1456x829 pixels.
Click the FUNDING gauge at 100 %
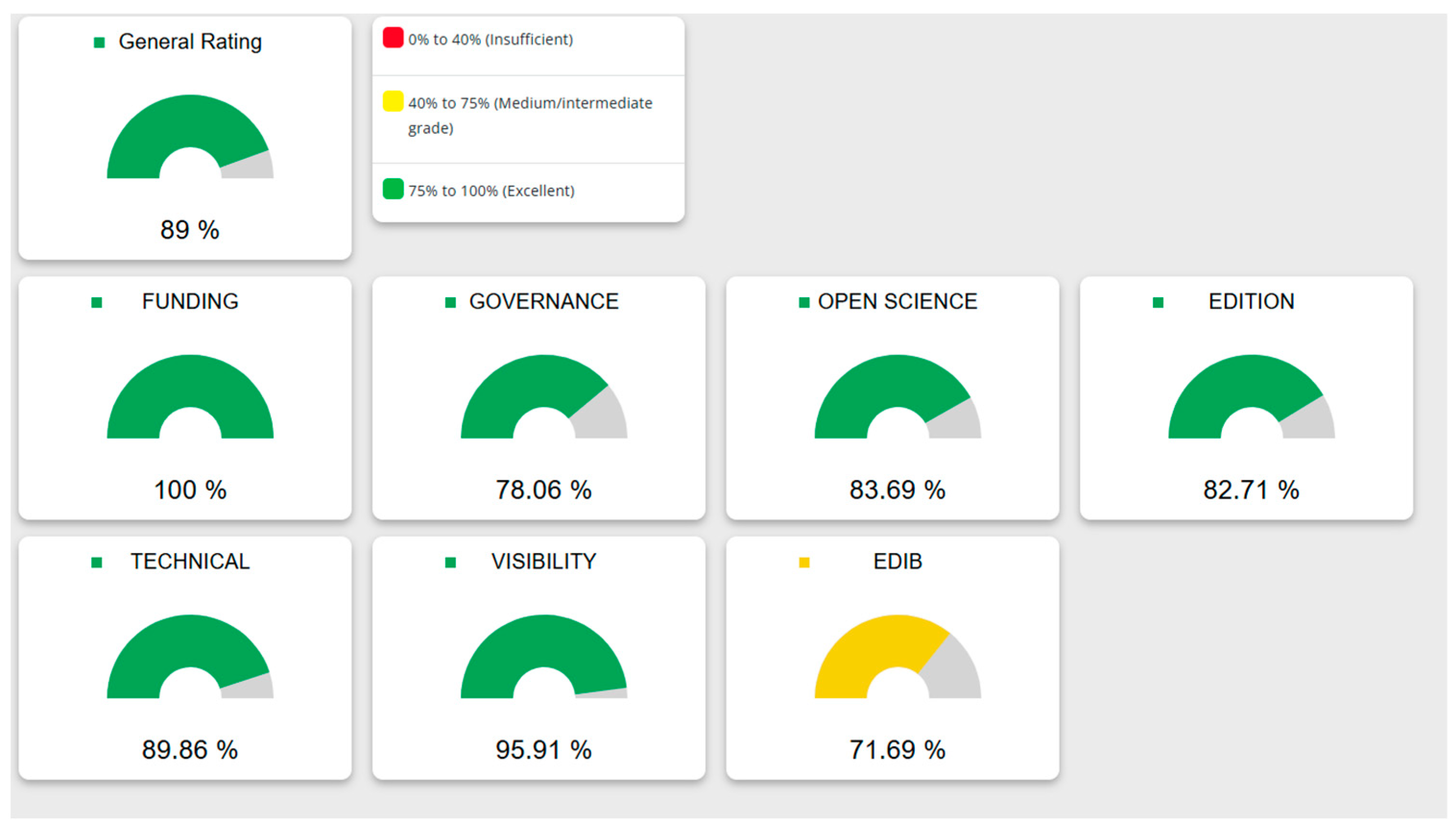click(x=189, y=383)
